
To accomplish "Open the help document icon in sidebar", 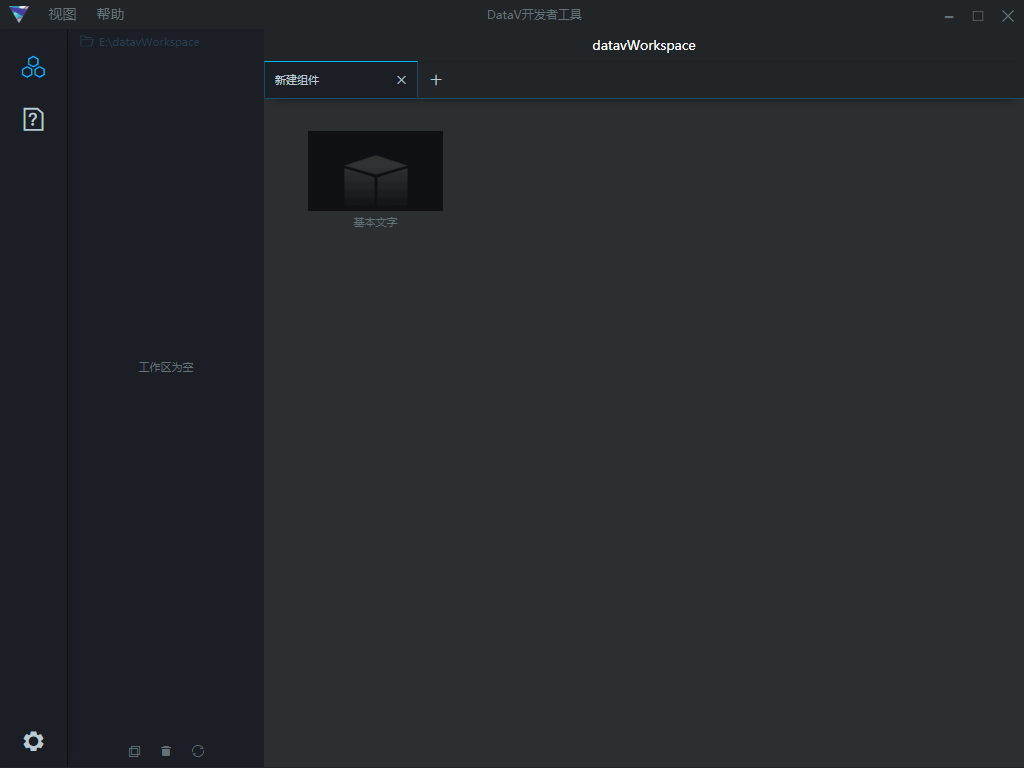I will (33, 120).
